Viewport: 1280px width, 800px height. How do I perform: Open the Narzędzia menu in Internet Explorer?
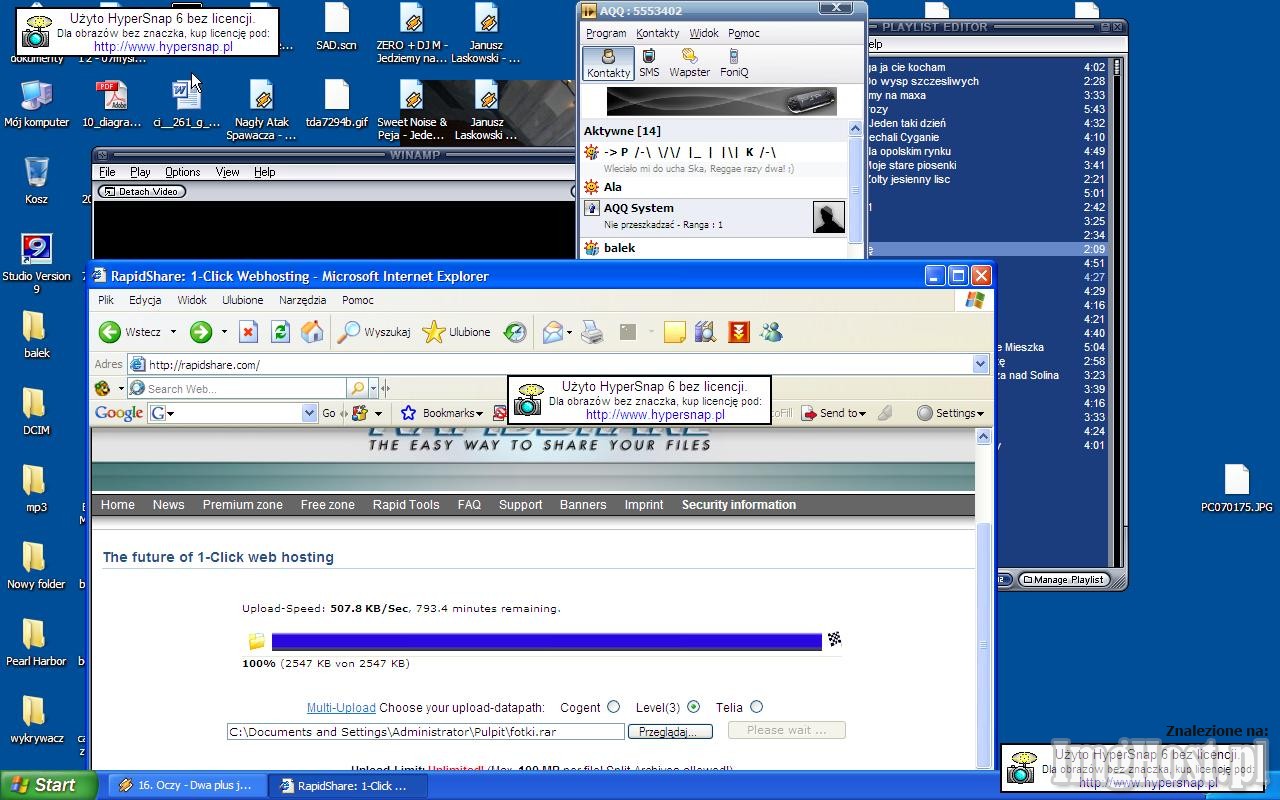[x=303, y=300]
